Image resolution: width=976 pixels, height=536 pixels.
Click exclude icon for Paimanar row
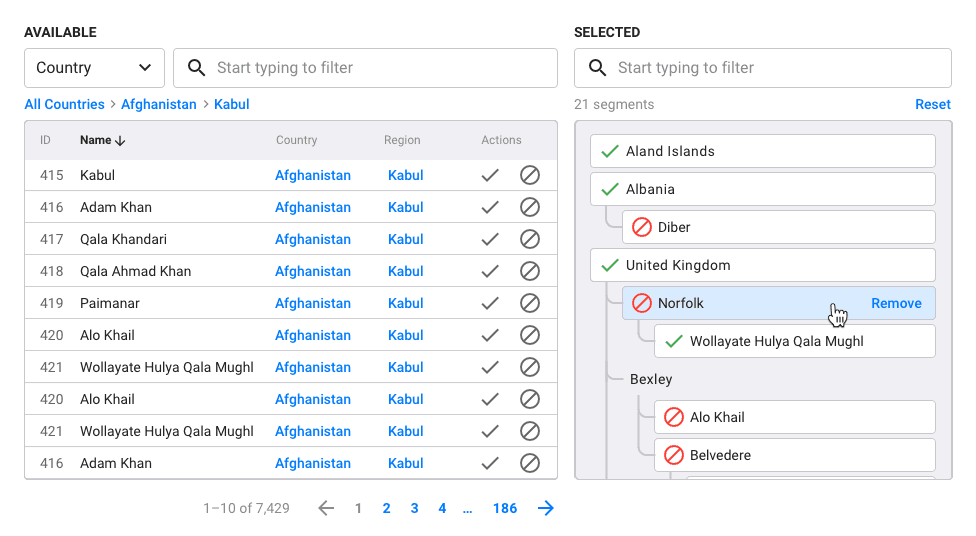[x=530, y=303]
